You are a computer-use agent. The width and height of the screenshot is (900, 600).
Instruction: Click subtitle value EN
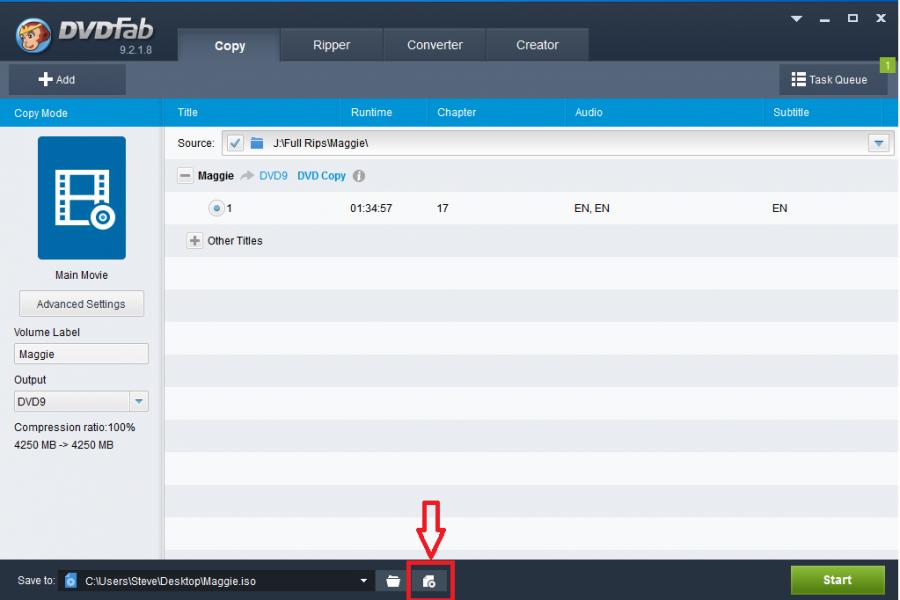click(779, 208)
